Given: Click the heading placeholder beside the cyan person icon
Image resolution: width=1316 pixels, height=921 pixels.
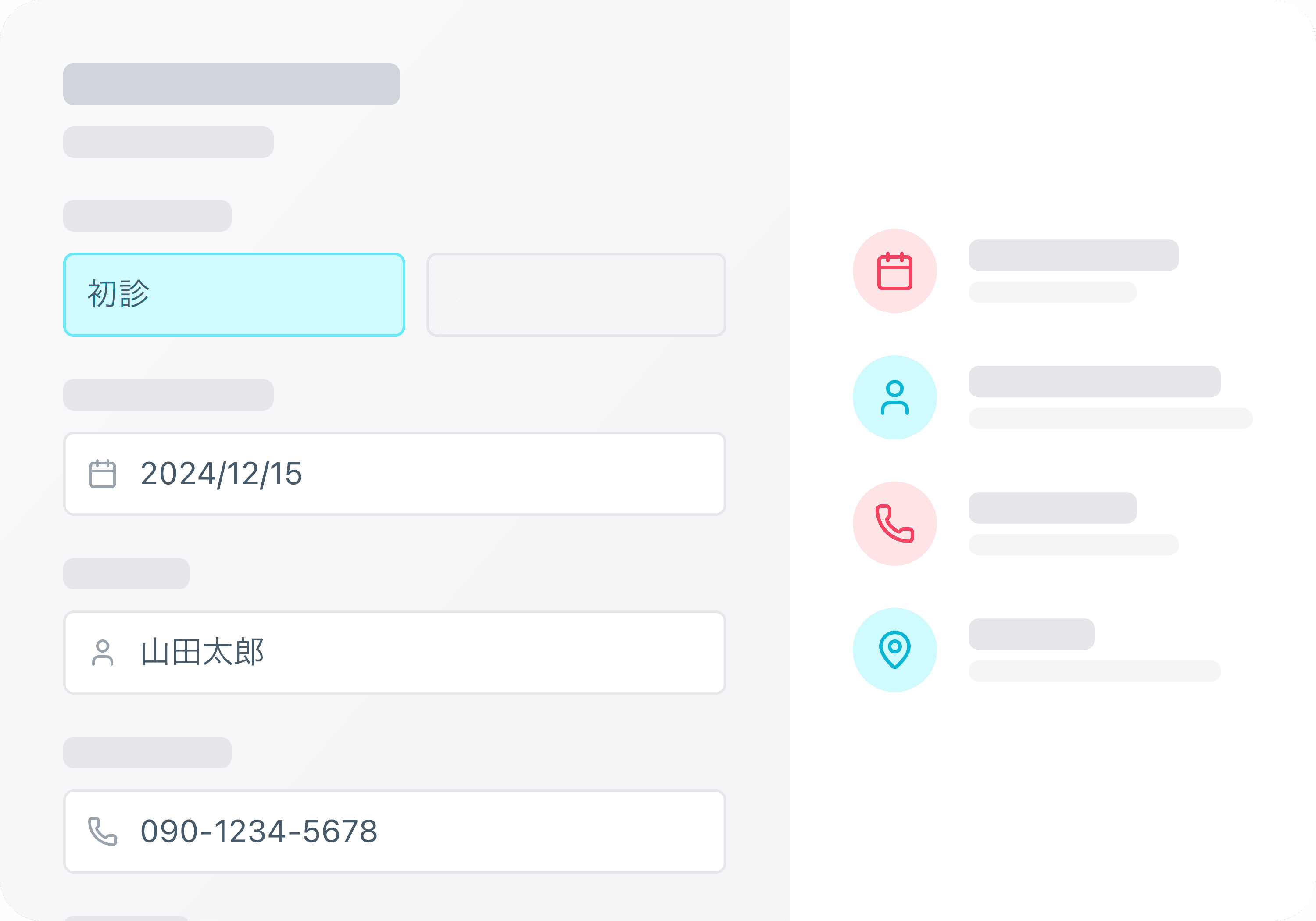Looking at the screenshot, I should click(1094, 381).
